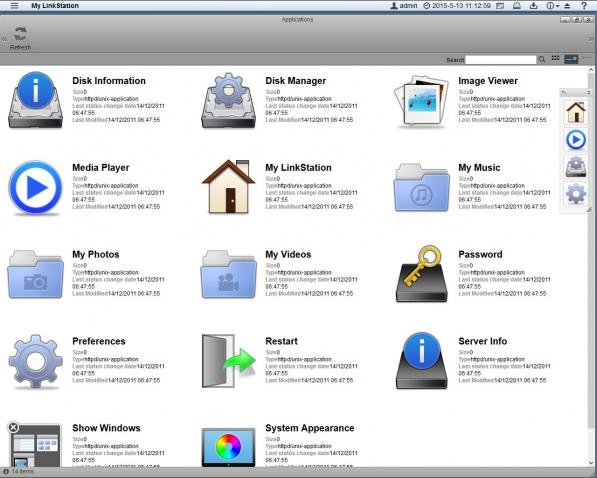Click the house shortcut in side dock

[576, 112]
